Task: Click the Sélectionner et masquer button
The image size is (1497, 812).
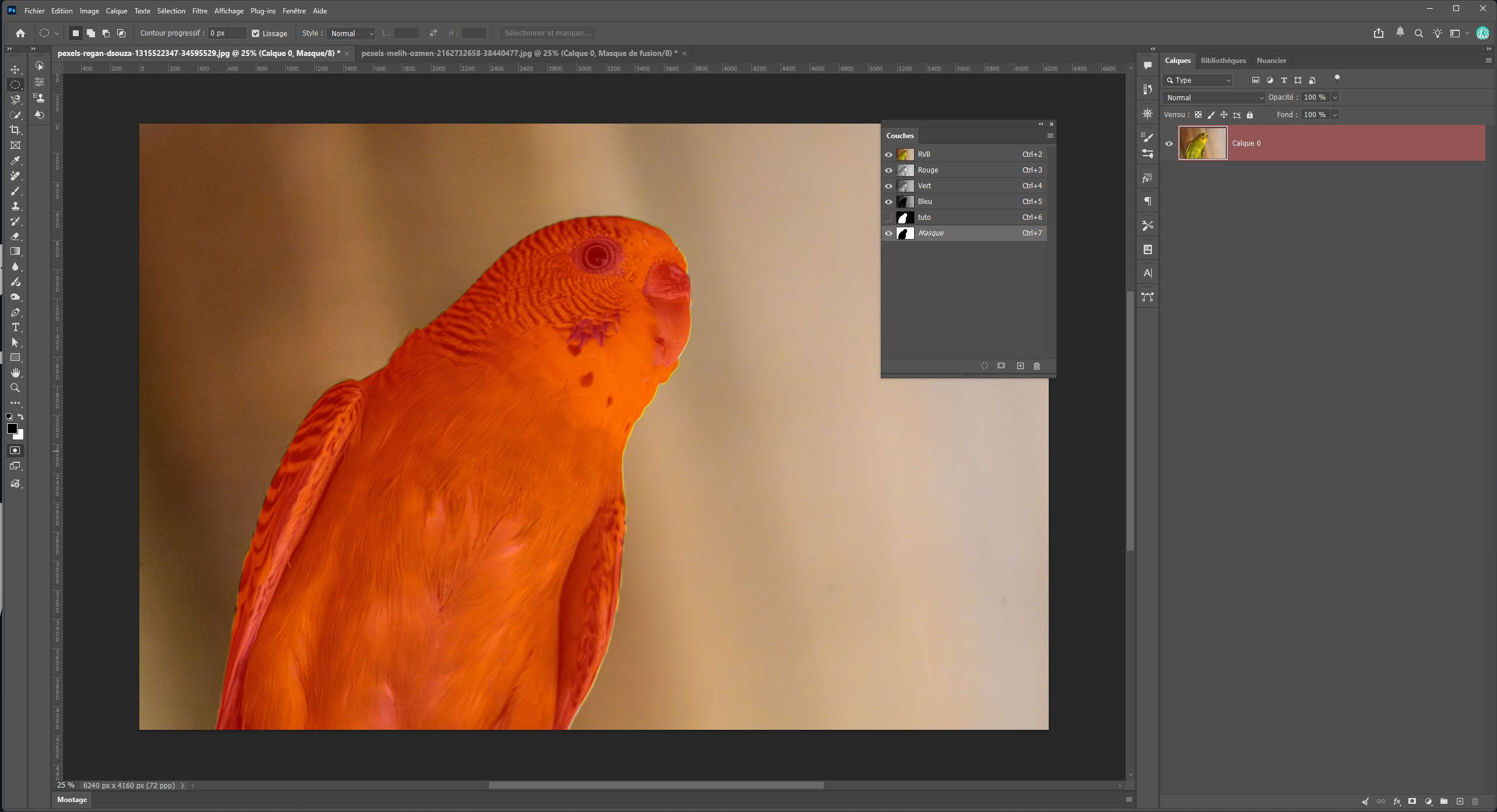Action: point(547,33)
